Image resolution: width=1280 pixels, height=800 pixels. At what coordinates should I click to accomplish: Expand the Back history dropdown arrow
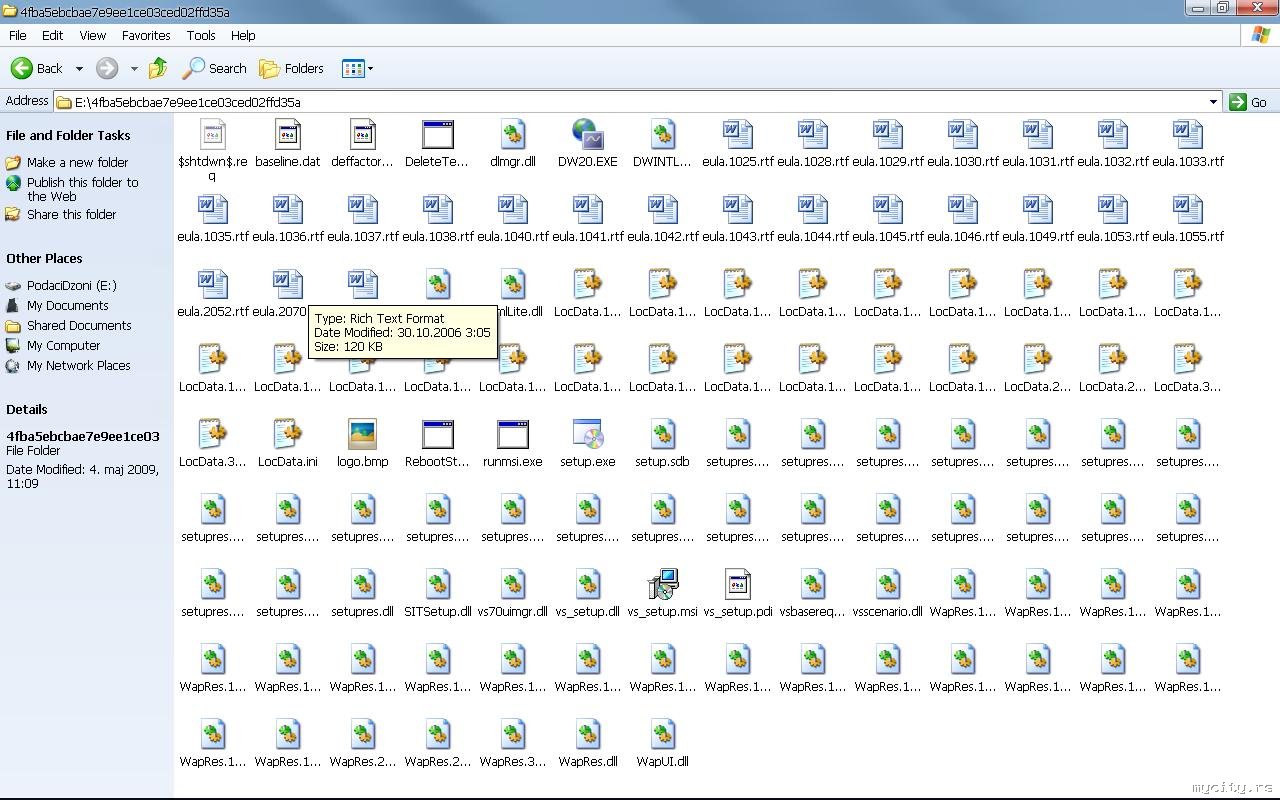79,69
